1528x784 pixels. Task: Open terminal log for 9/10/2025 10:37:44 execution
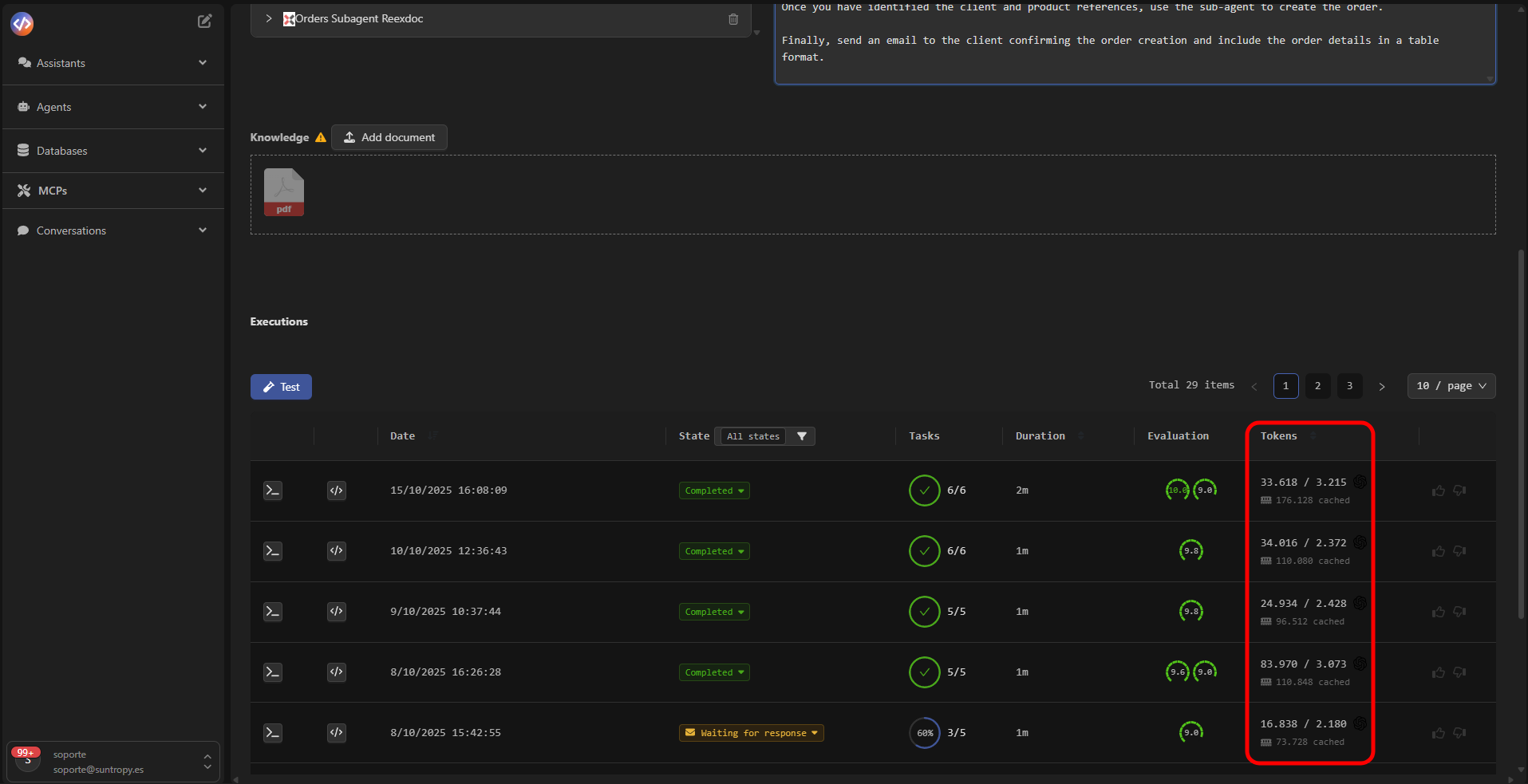point(273,612)
